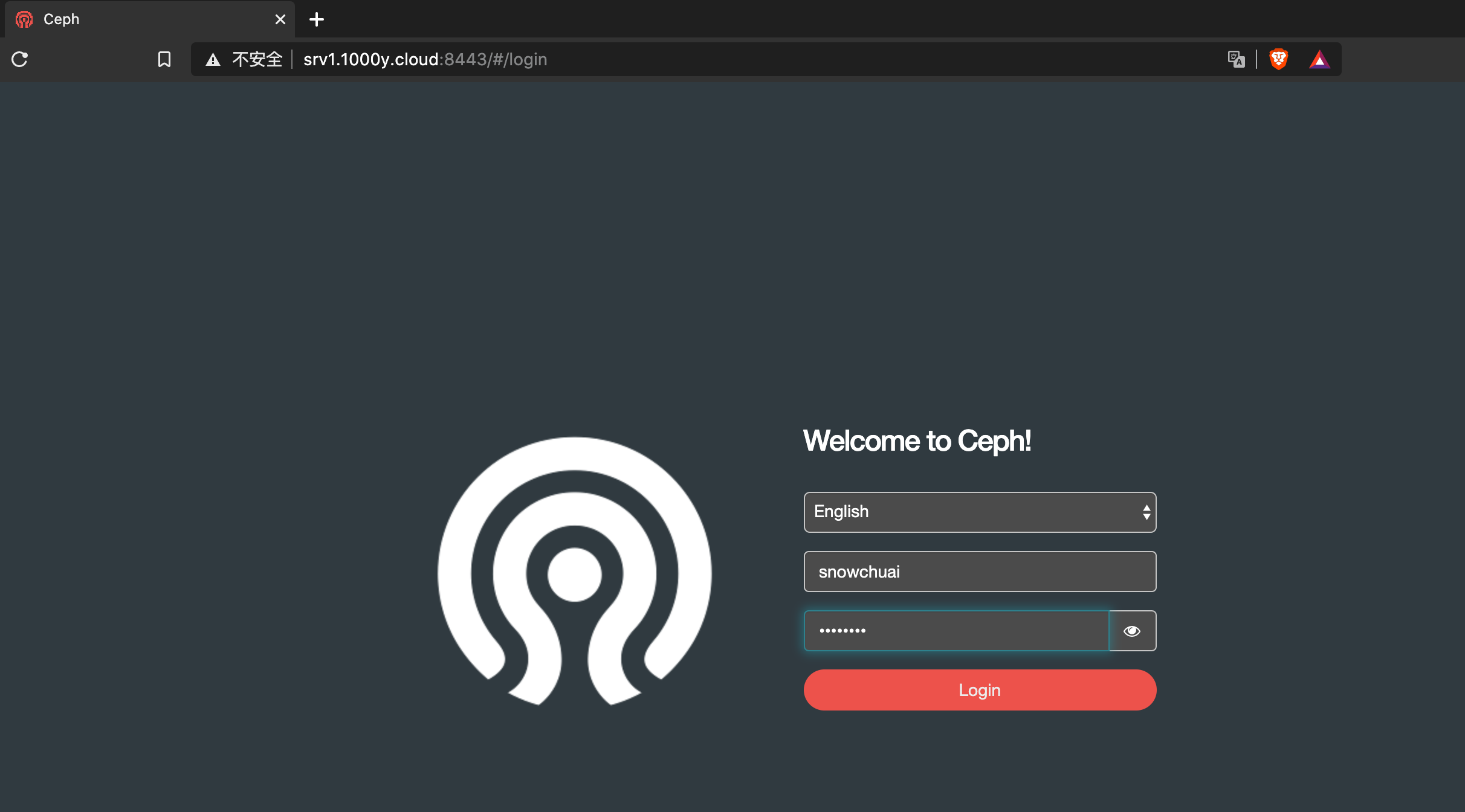Reload the page with the refresh icon
Image resolution: width=1465 pixels, height=812 pixels.
[20, 59]
